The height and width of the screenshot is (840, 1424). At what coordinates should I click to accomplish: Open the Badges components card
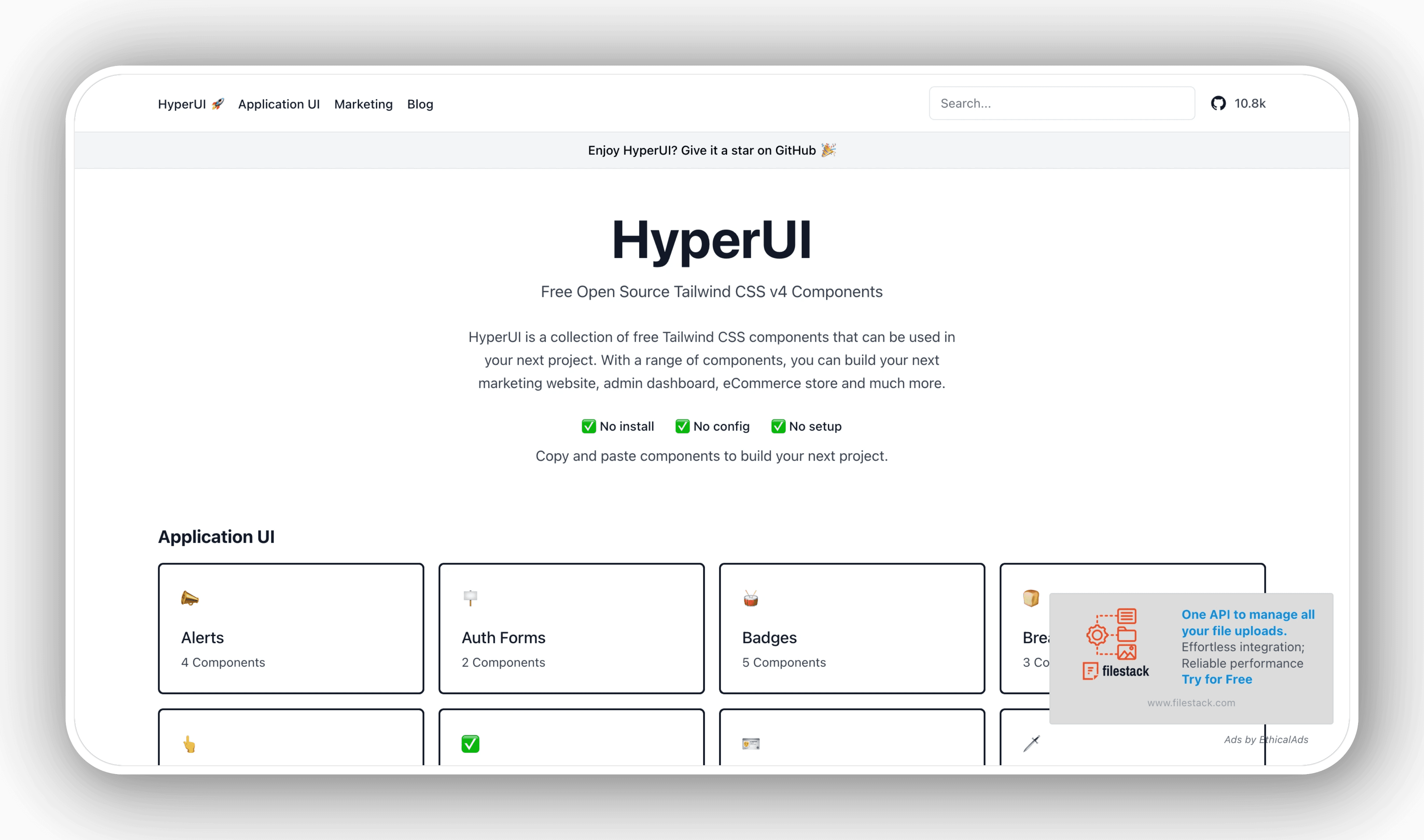pyautogui.click(x=852, y=628)
